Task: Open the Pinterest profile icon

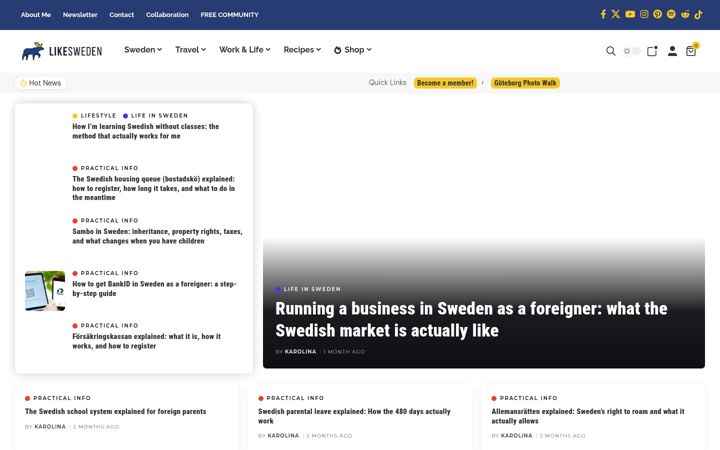Action: (658, 14)
